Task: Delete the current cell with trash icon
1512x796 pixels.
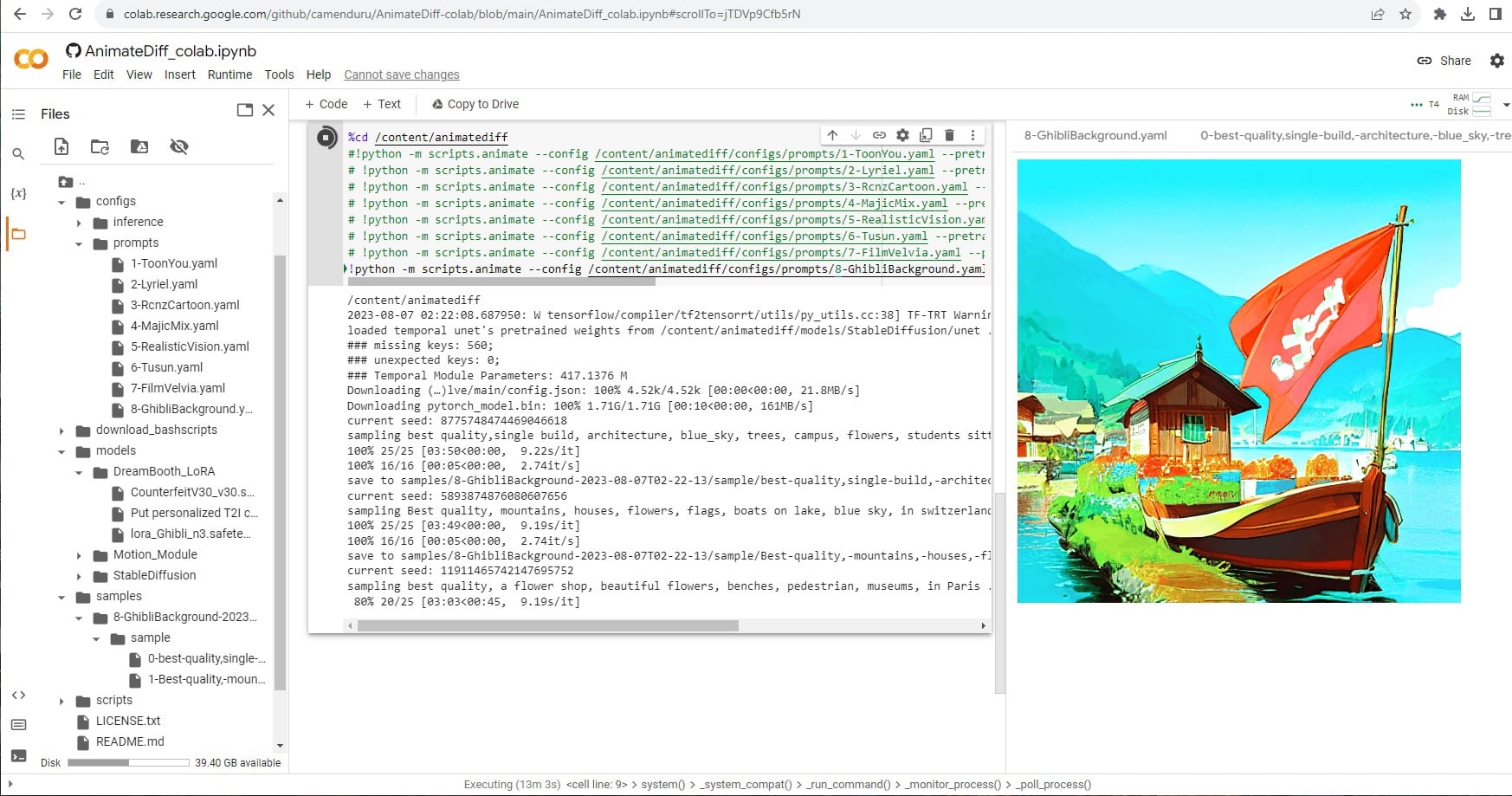Action: [949, 135]
